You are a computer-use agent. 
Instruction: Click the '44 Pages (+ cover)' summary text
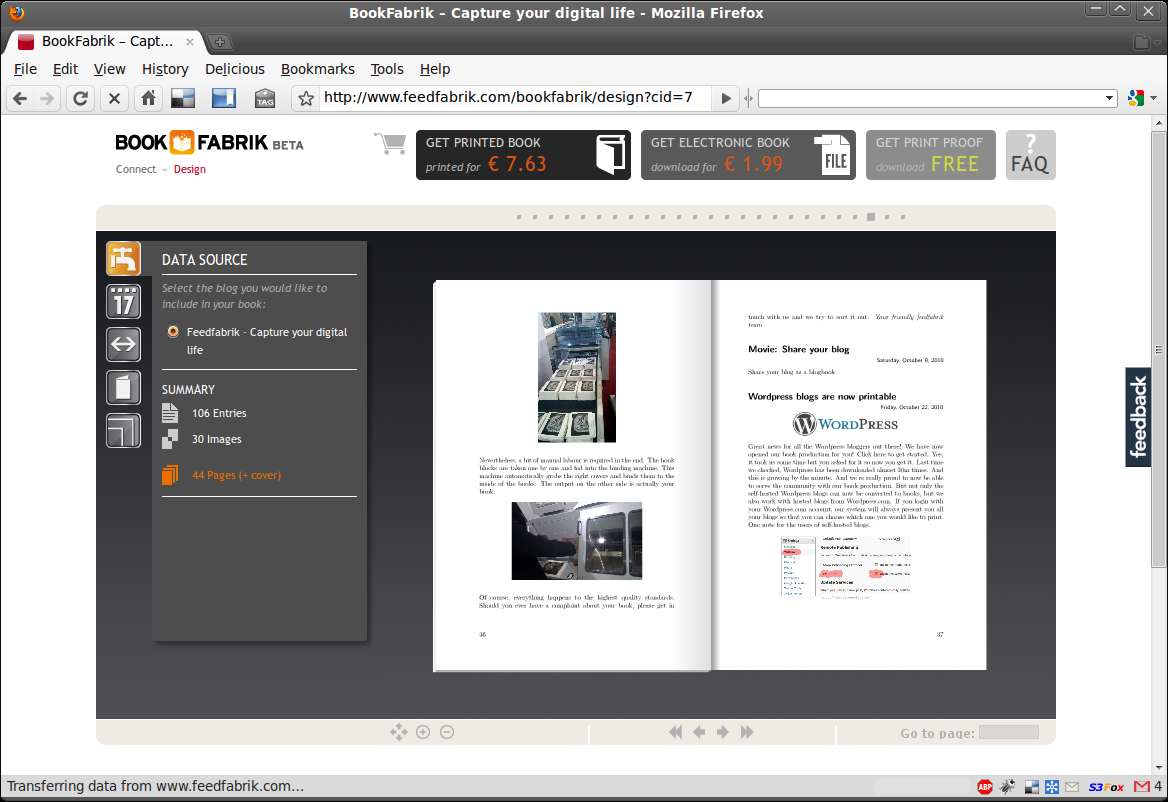coord(236,475)
